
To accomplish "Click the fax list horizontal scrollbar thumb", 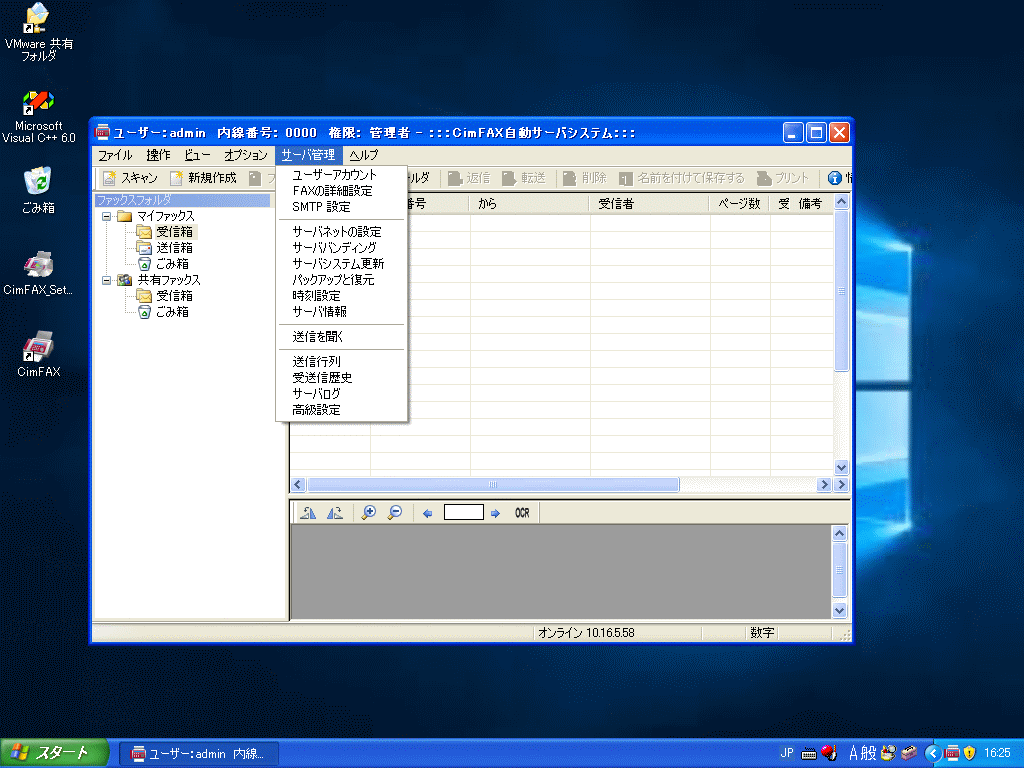I will point(493,485).
